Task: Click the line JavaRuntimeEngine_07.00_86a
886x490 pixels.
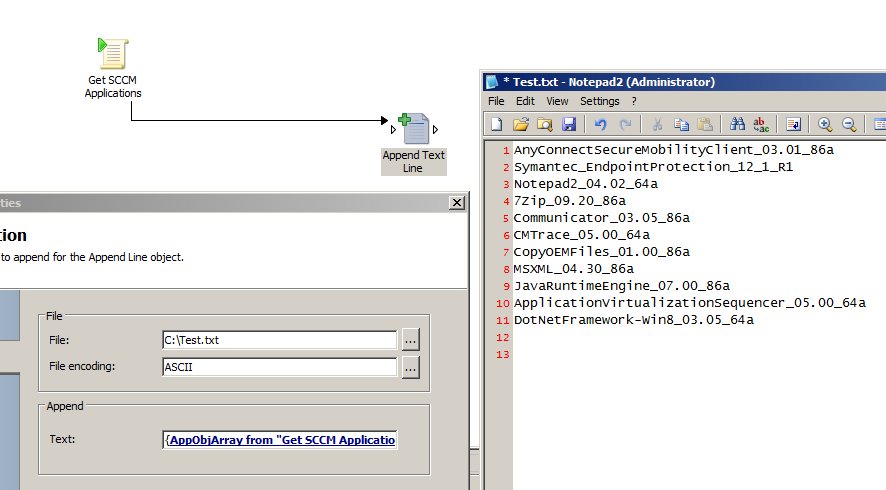Action: (622, 285)
